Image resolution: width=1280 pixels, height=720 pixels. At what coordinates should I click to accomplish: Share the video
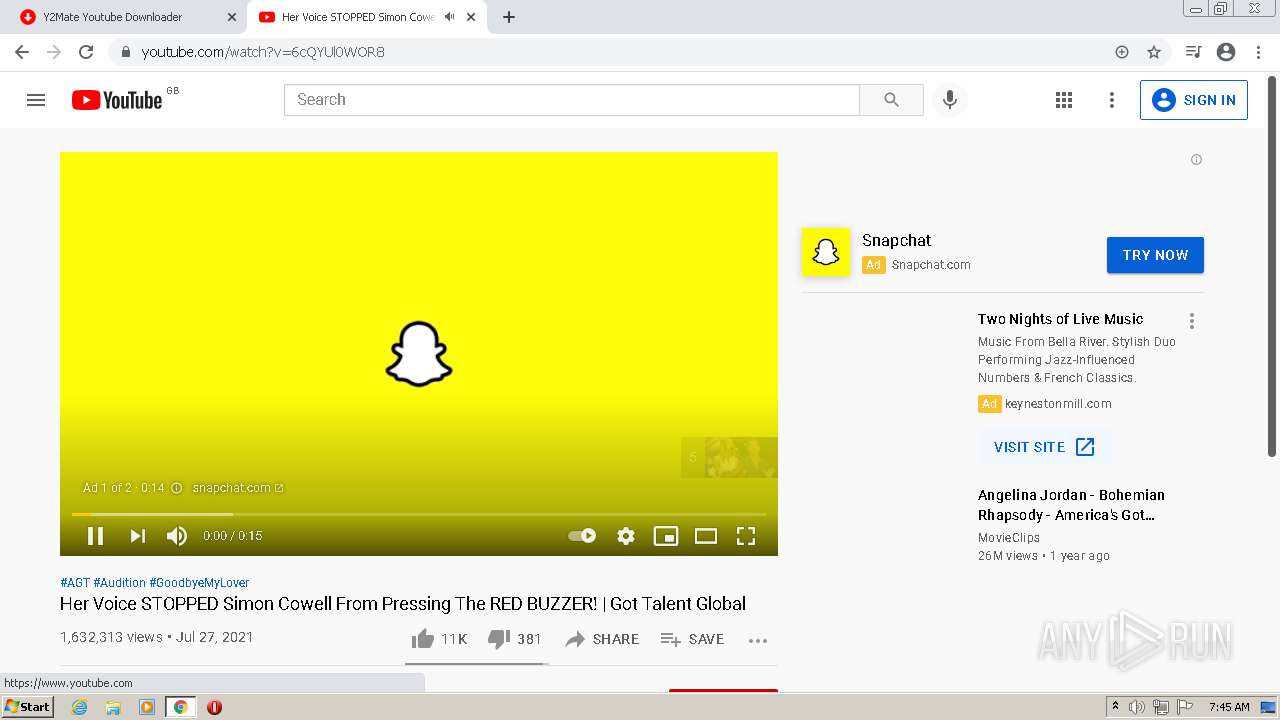[x=602, y=639]
